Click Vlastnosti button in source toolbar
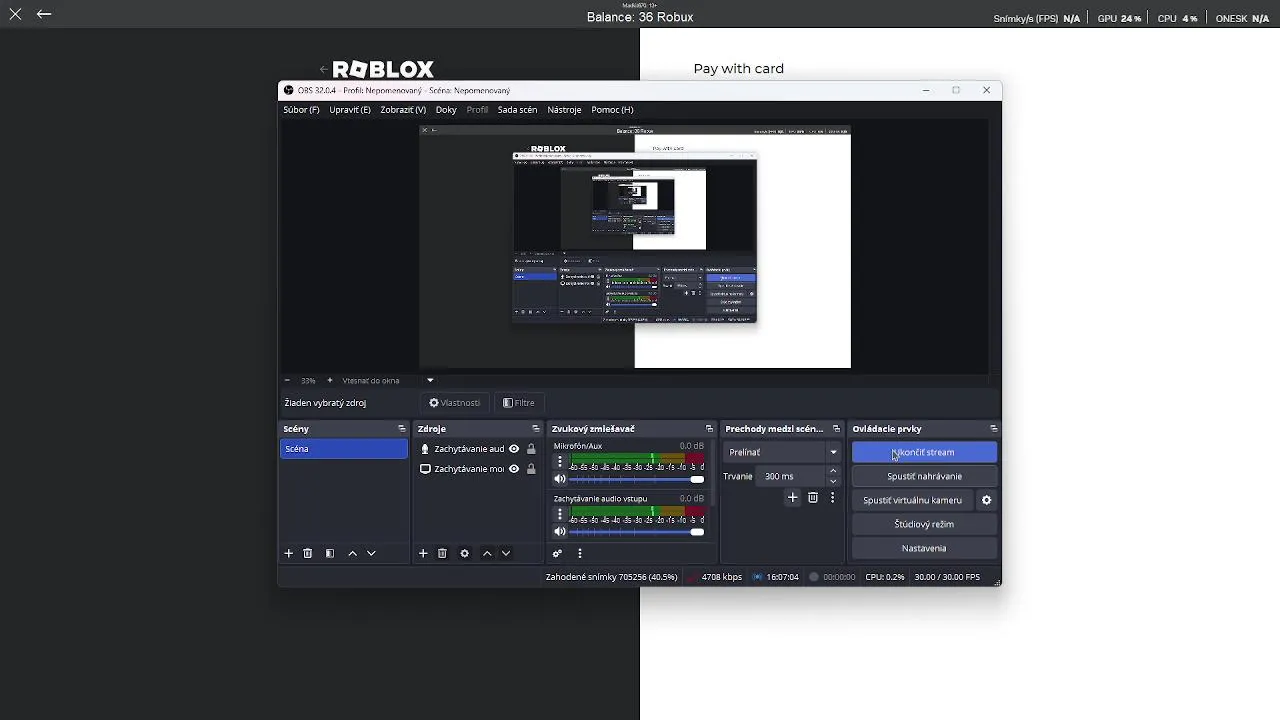Viewport: 1280px width, 720px height. point(455,403)
